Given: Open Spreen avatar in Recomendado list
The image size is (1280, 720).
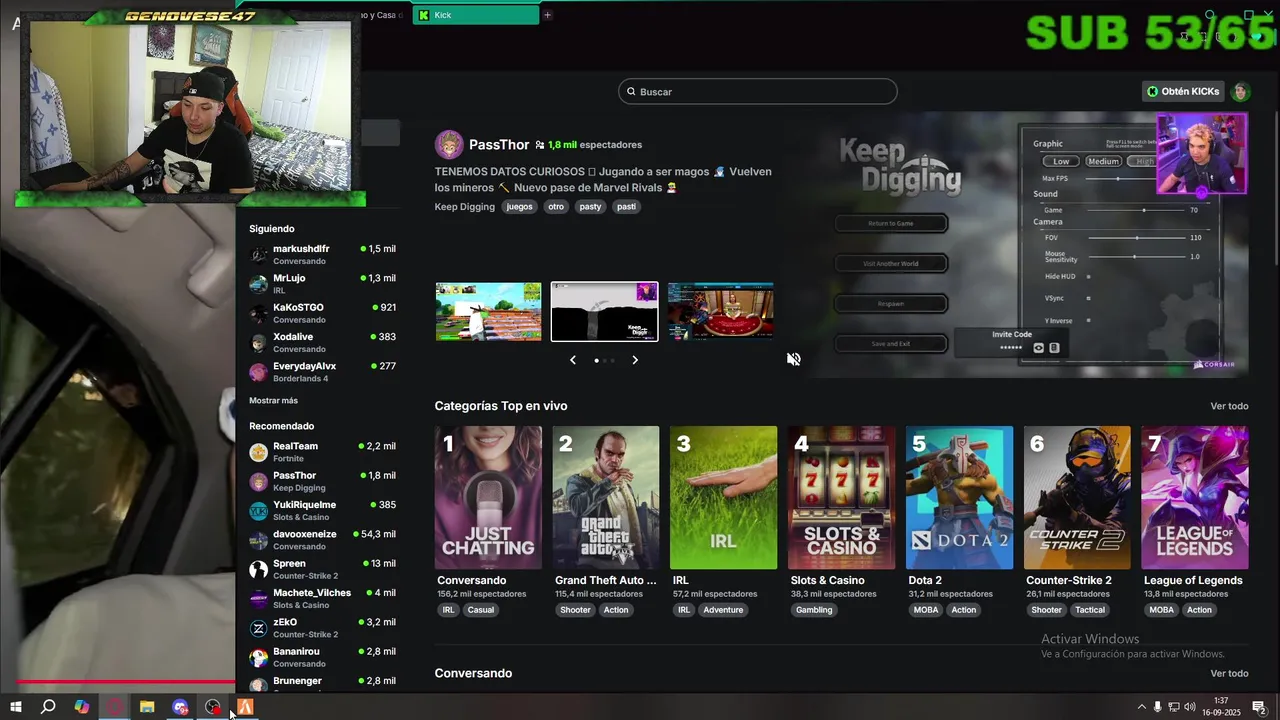Looking at the screenshot, I should [x=259, y=569].
